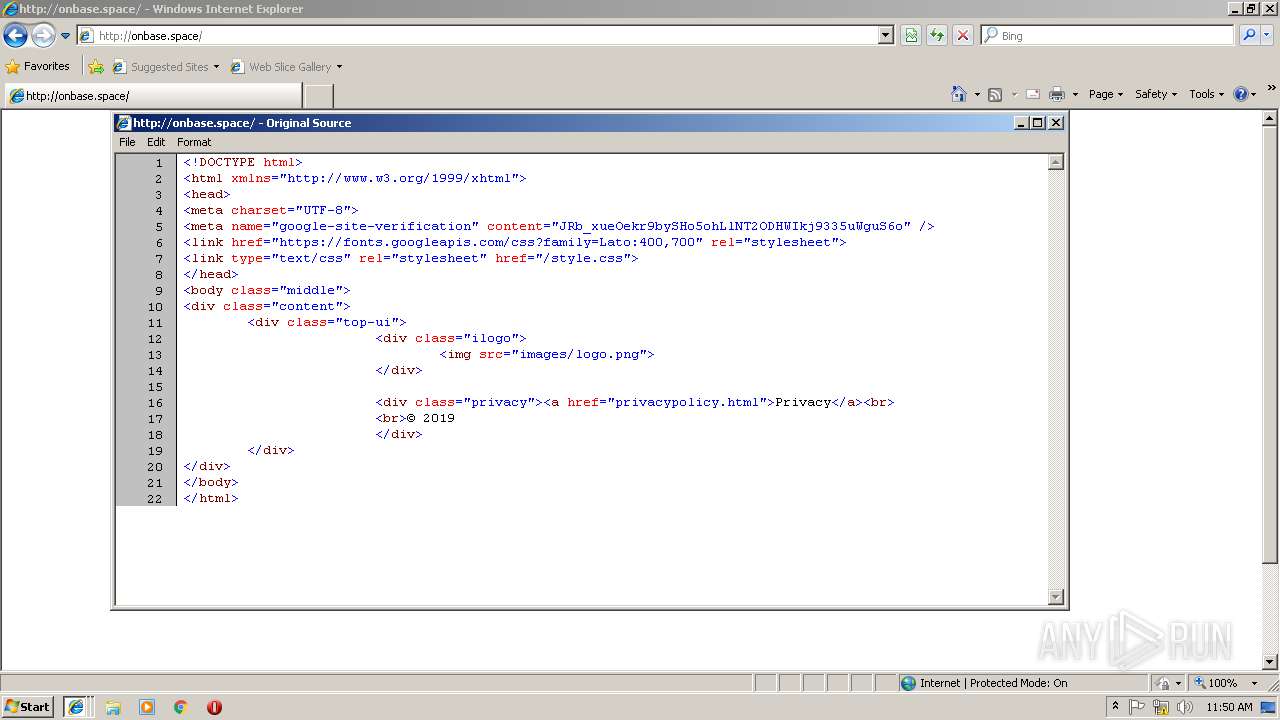Open File menu in Original Source window

127,142
